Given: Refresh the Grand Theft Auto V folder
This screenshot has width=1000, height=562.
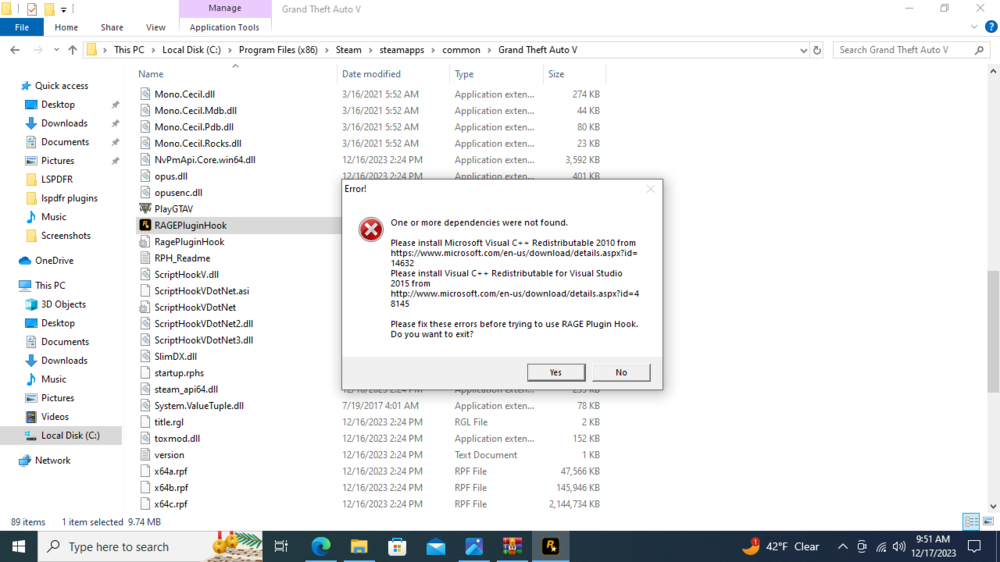Looking at the screenshot, I should pos(817,50).
